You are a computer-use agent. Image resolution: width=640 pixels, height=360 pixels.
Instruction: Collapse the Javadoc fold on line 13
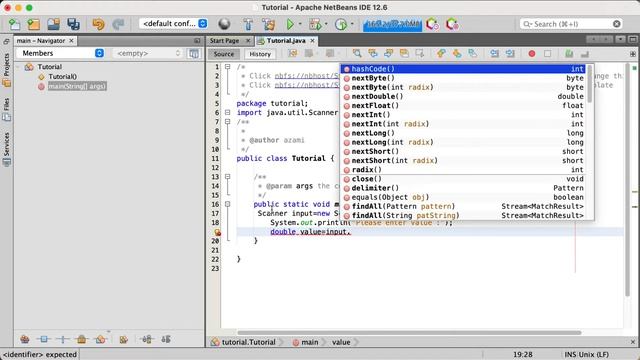coord(228,177)
